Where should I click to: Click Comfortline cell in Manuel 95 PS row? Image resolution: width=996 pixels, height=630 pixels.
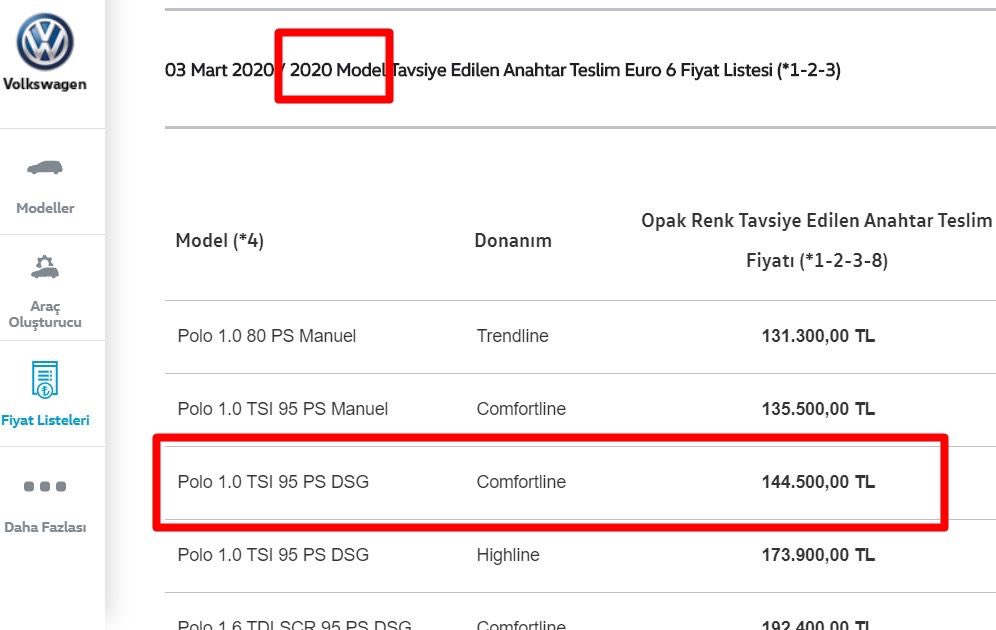[x=522, y=409]
